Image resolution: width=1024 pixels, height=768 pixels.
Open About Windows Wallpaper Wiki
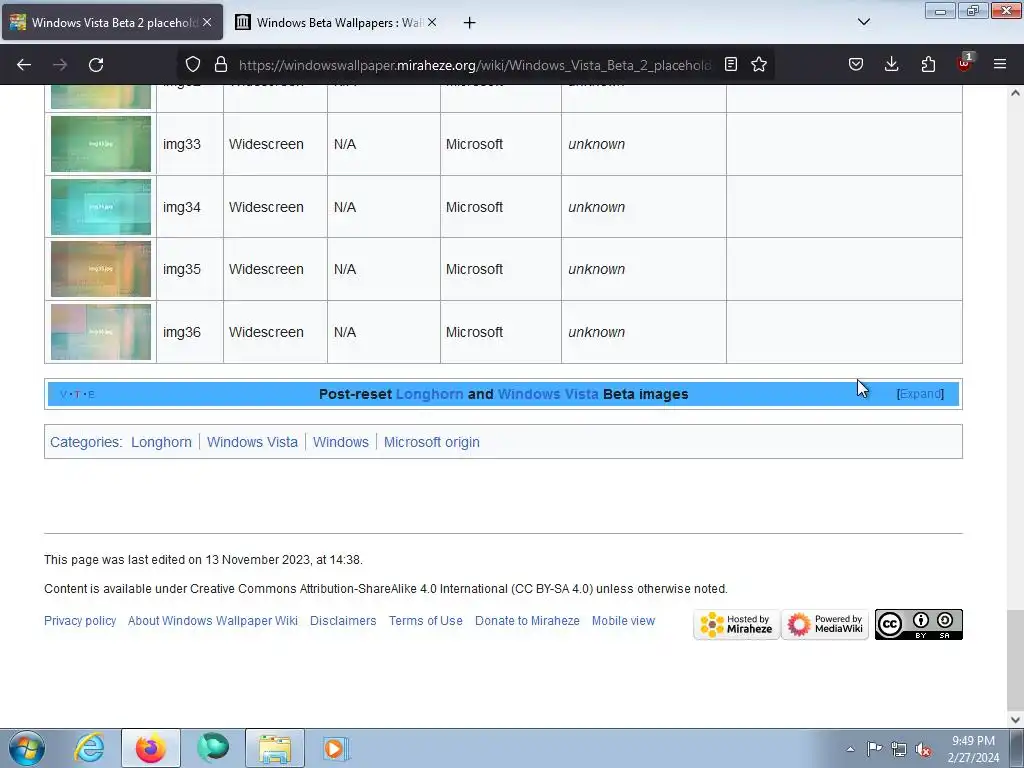(213, 621)
